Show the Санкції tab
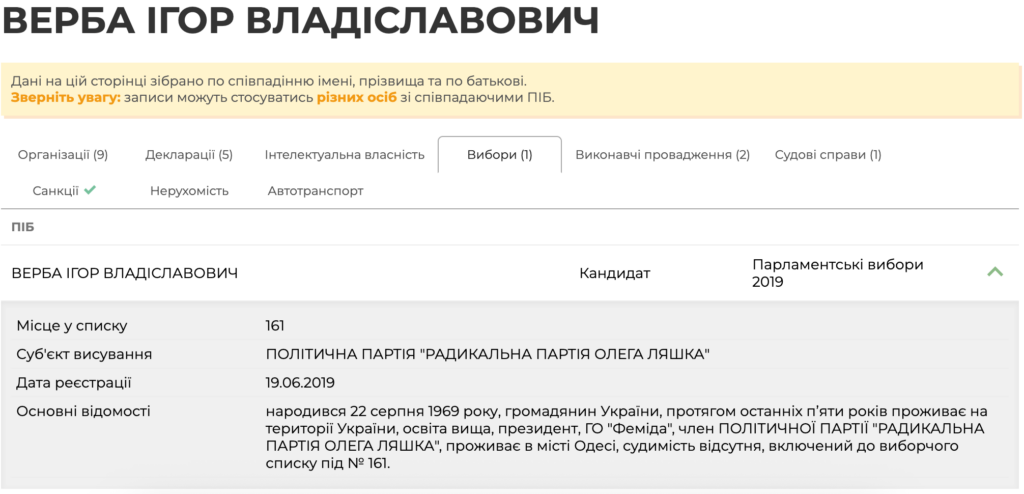Image resolution: width=1024 pixels, height=494 pixels. pos(56,191)
